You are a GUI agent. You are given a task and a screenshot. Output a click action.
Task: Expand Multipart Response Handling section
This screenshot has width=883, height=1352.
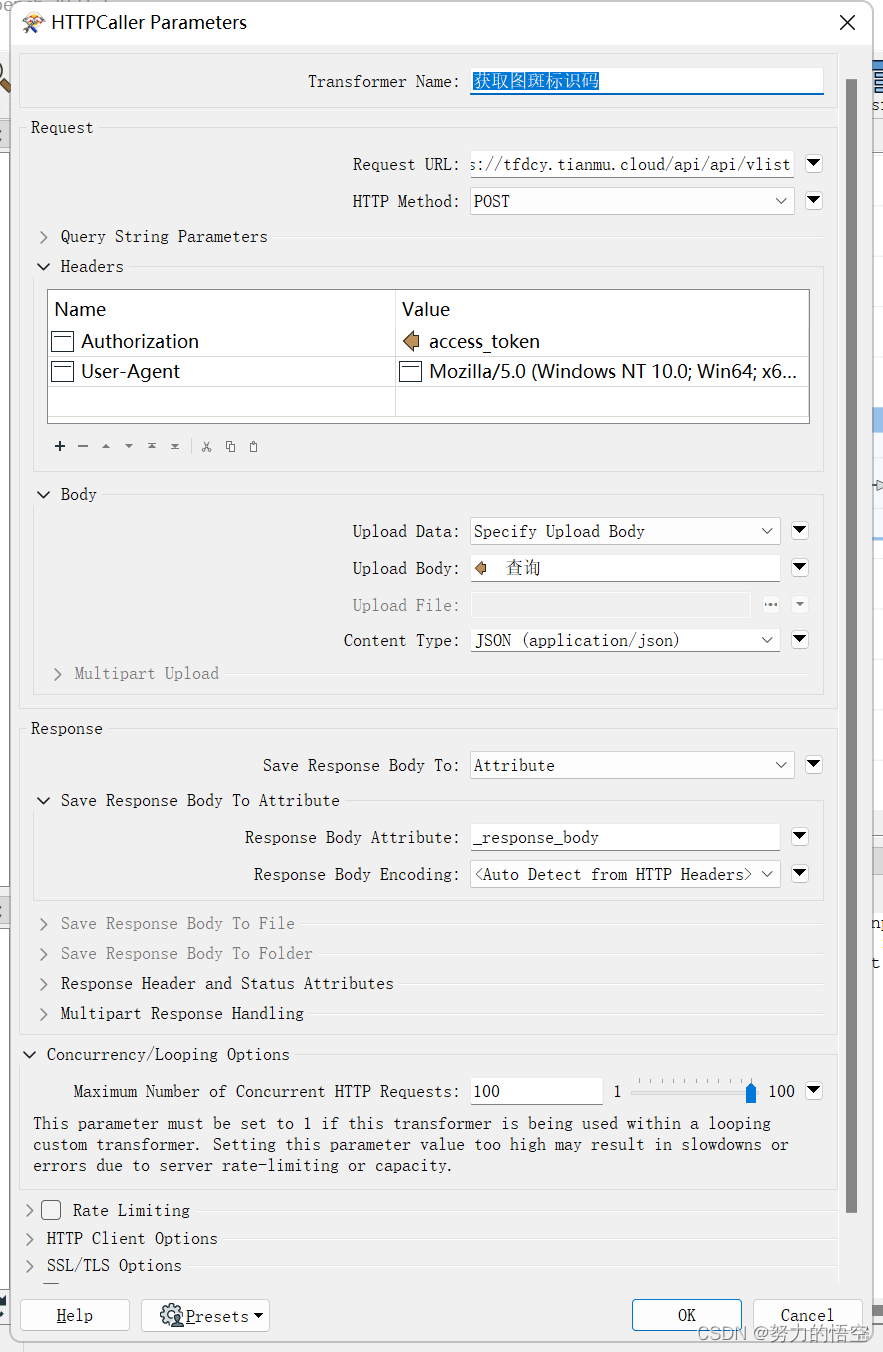[44, 1014]
